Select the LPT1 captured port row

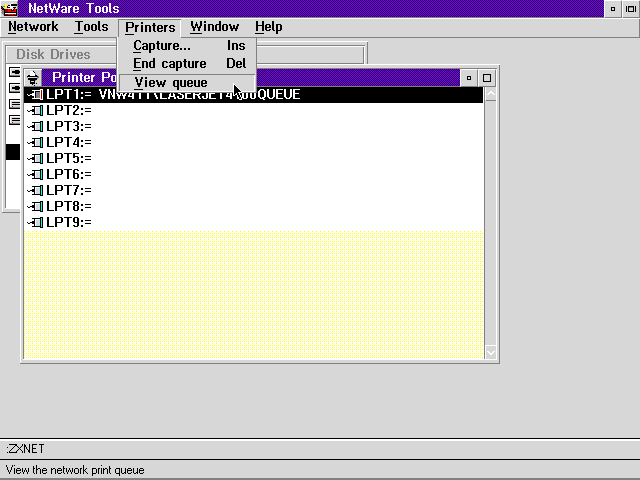(x=253, y=95)
